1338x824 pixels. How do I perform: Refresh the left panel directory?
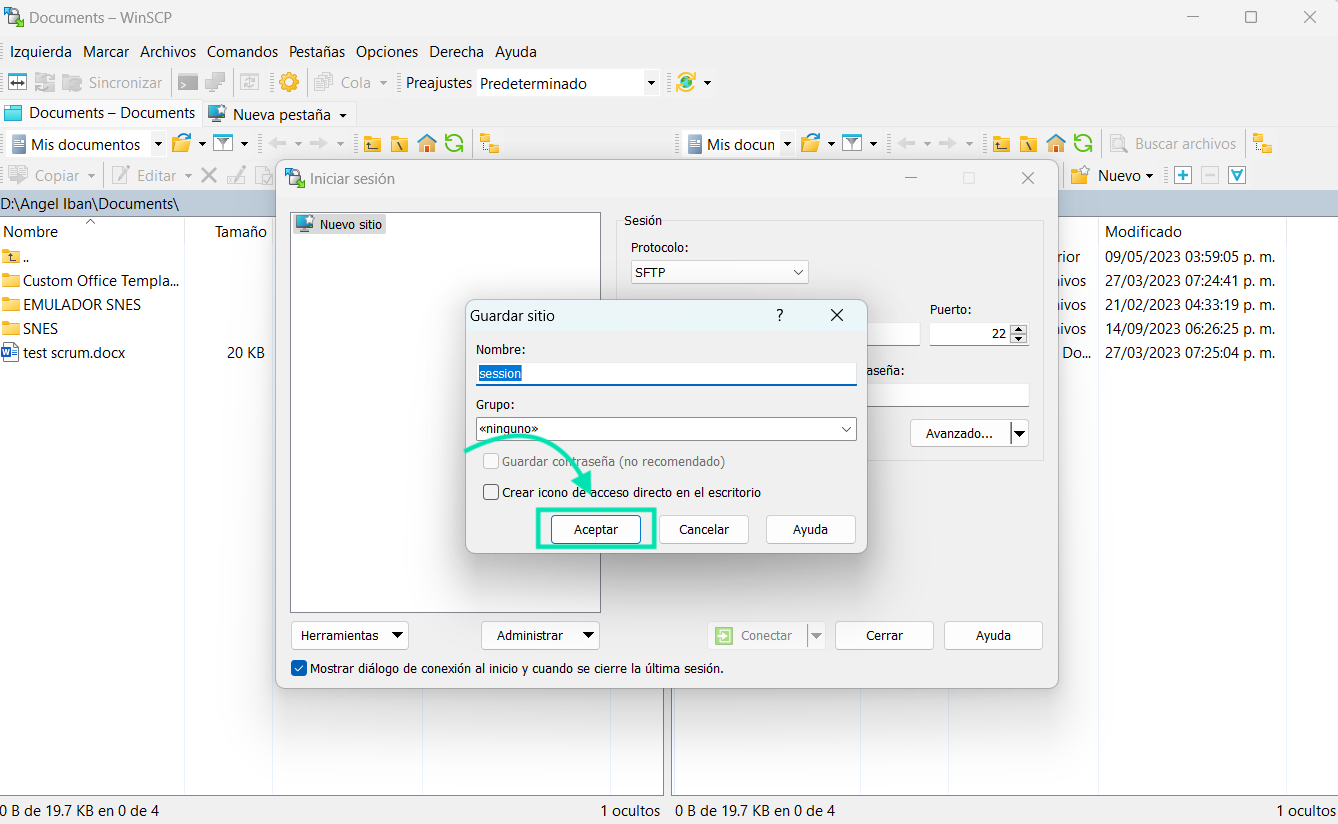(x=454, y=144)
